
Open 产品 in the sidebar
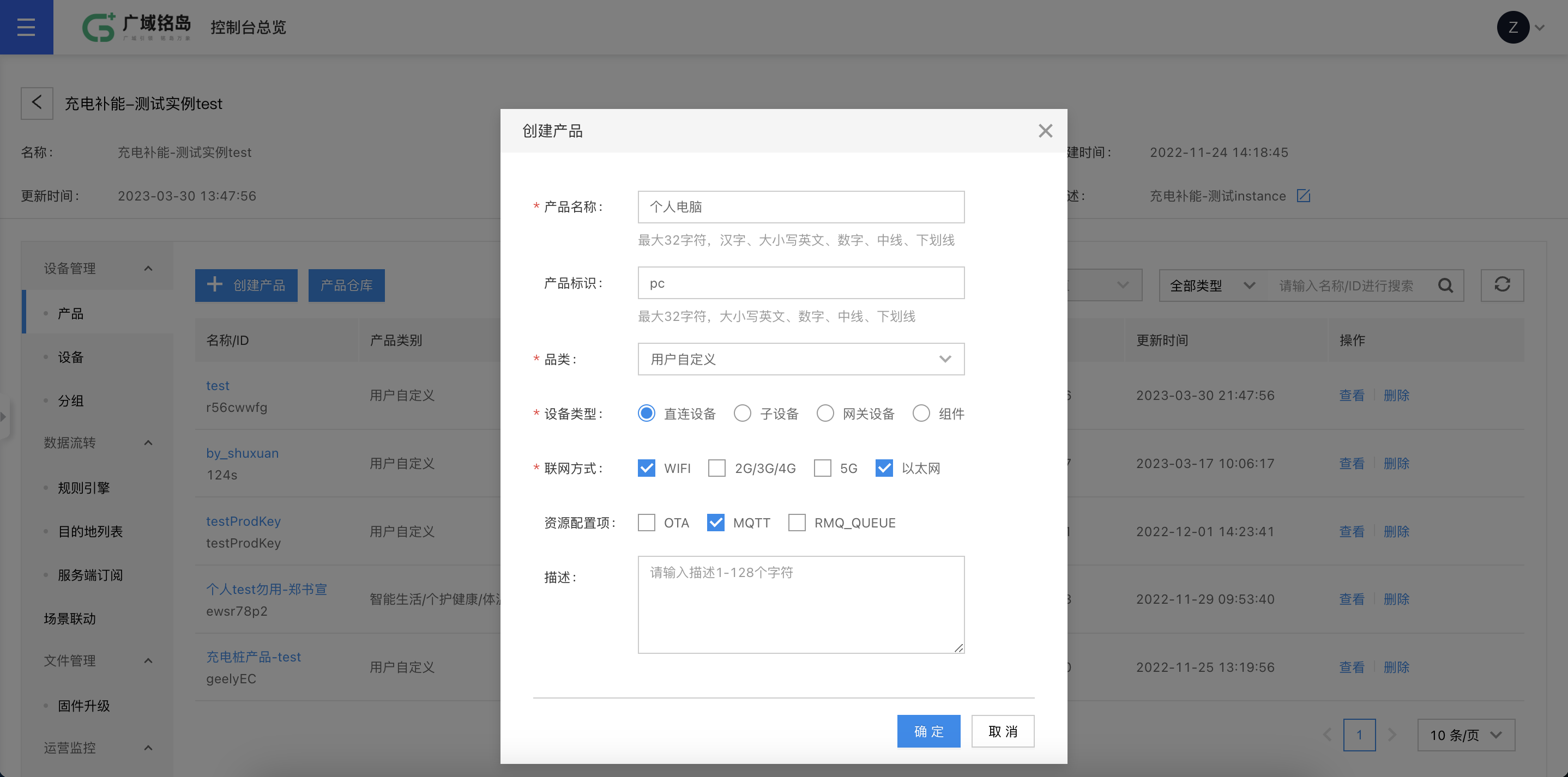click(71, 313)
